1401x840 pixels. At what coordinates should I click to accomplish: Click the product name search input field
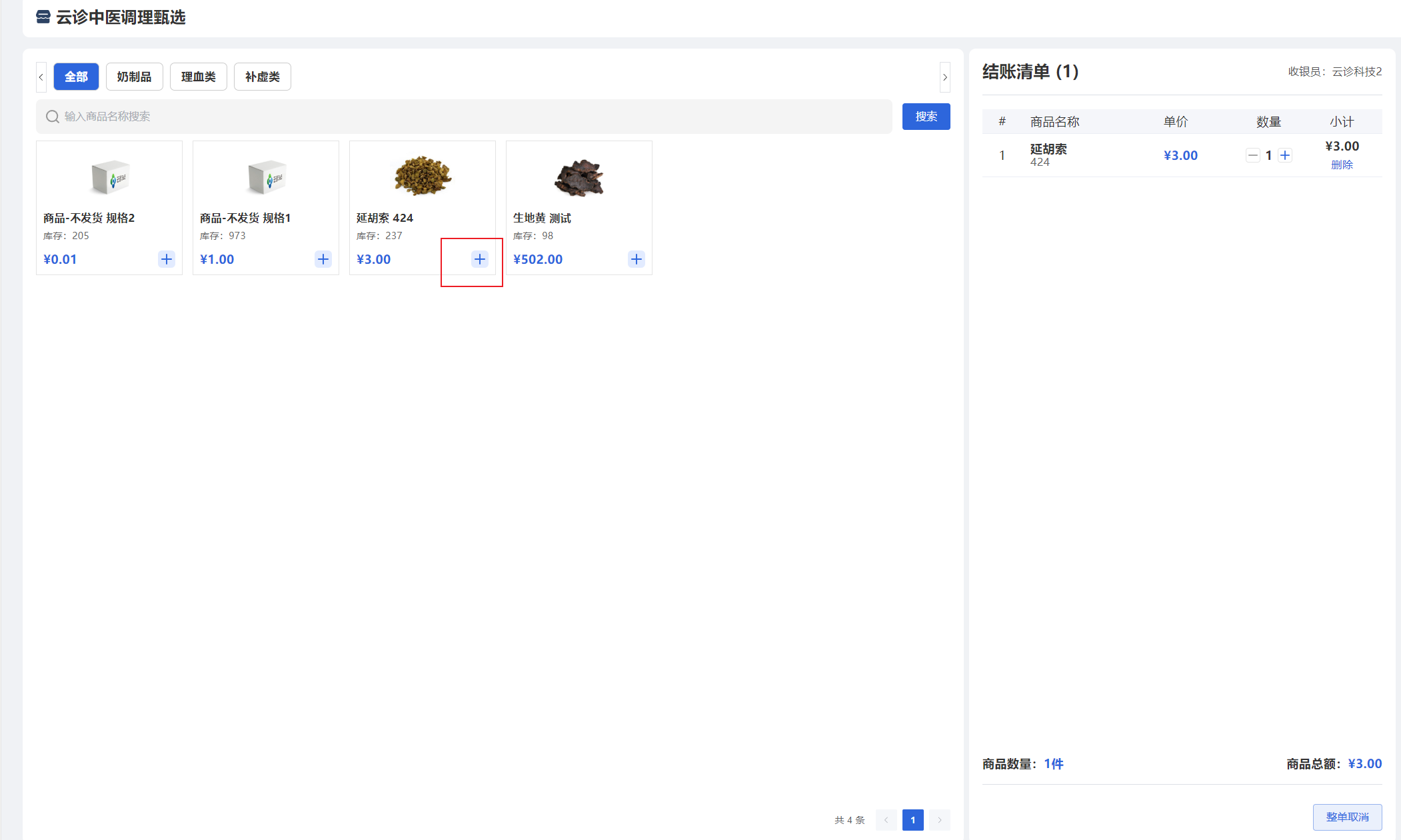[x=467, y=116]
